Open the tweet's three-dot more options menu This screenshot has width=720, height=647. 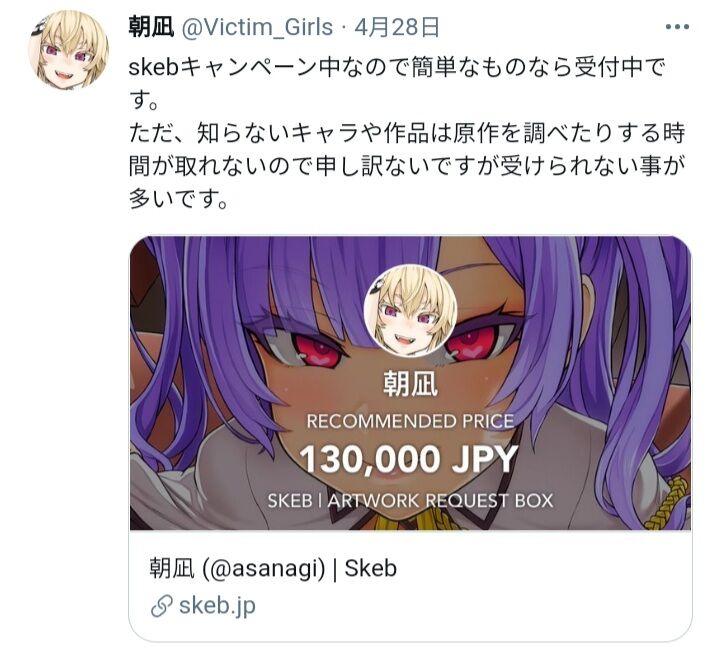pyautogui.click(x=677, y=27)
